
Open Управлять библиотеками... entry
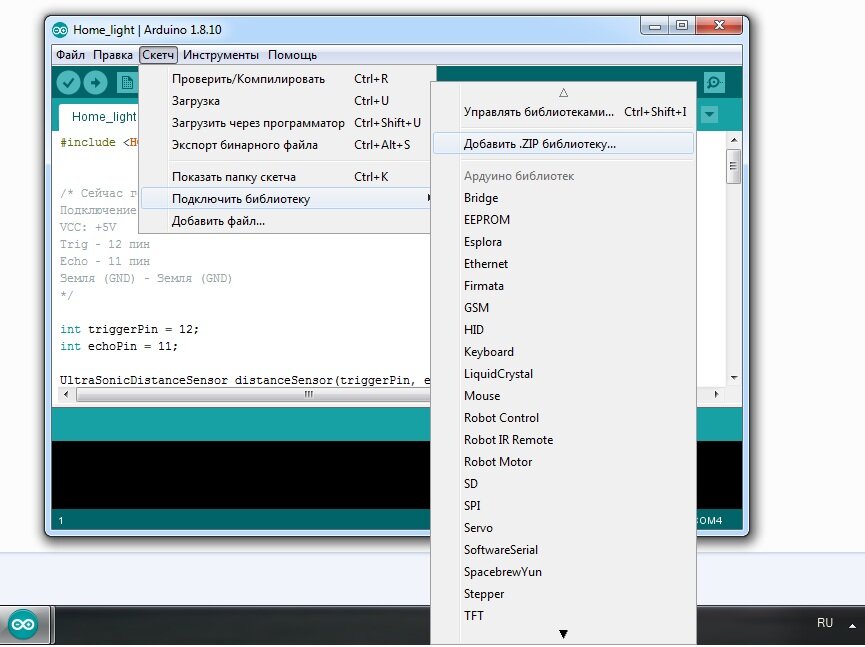click(563, 112)
